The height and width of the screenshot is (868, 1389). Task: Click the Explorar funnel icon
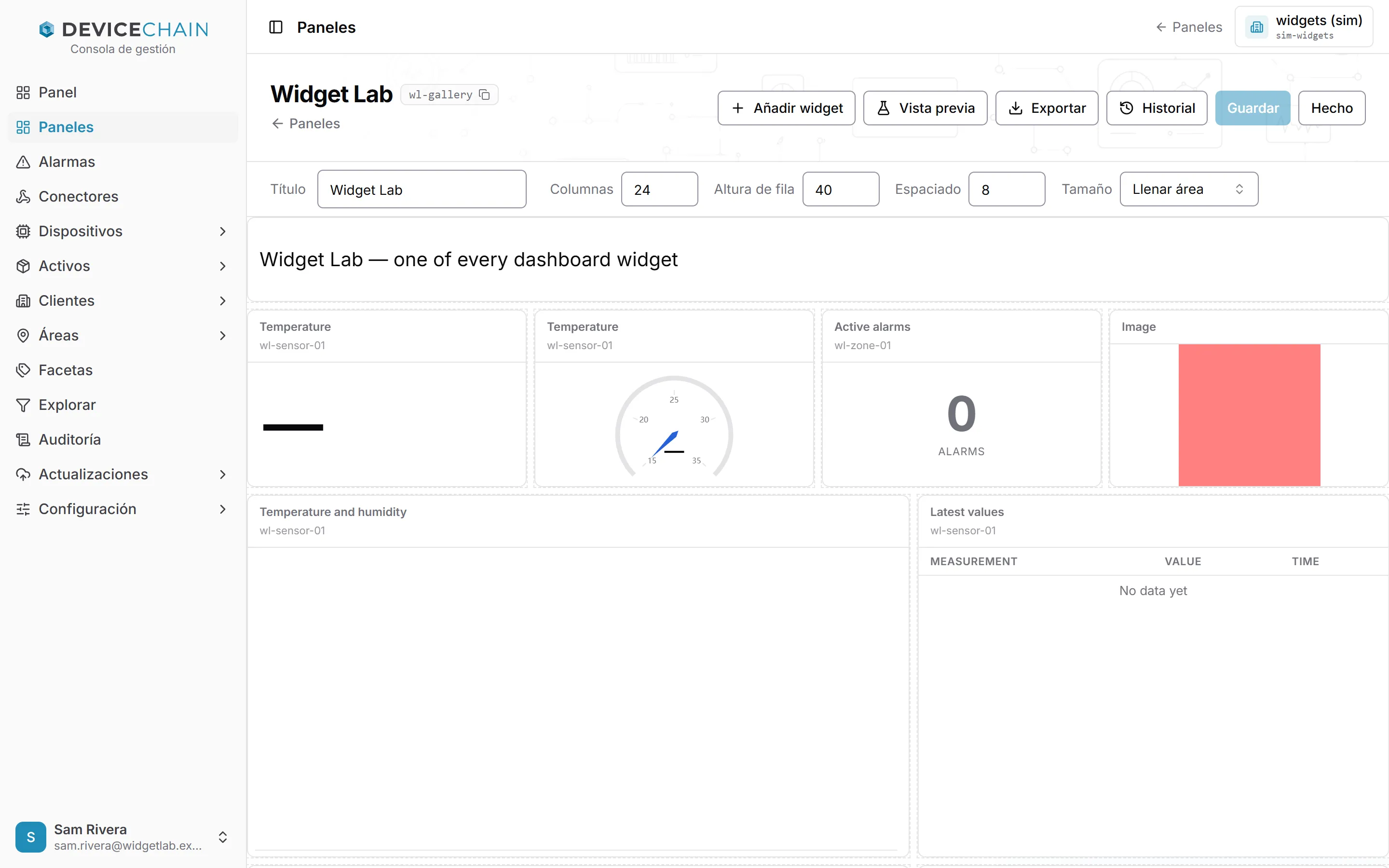23,405
